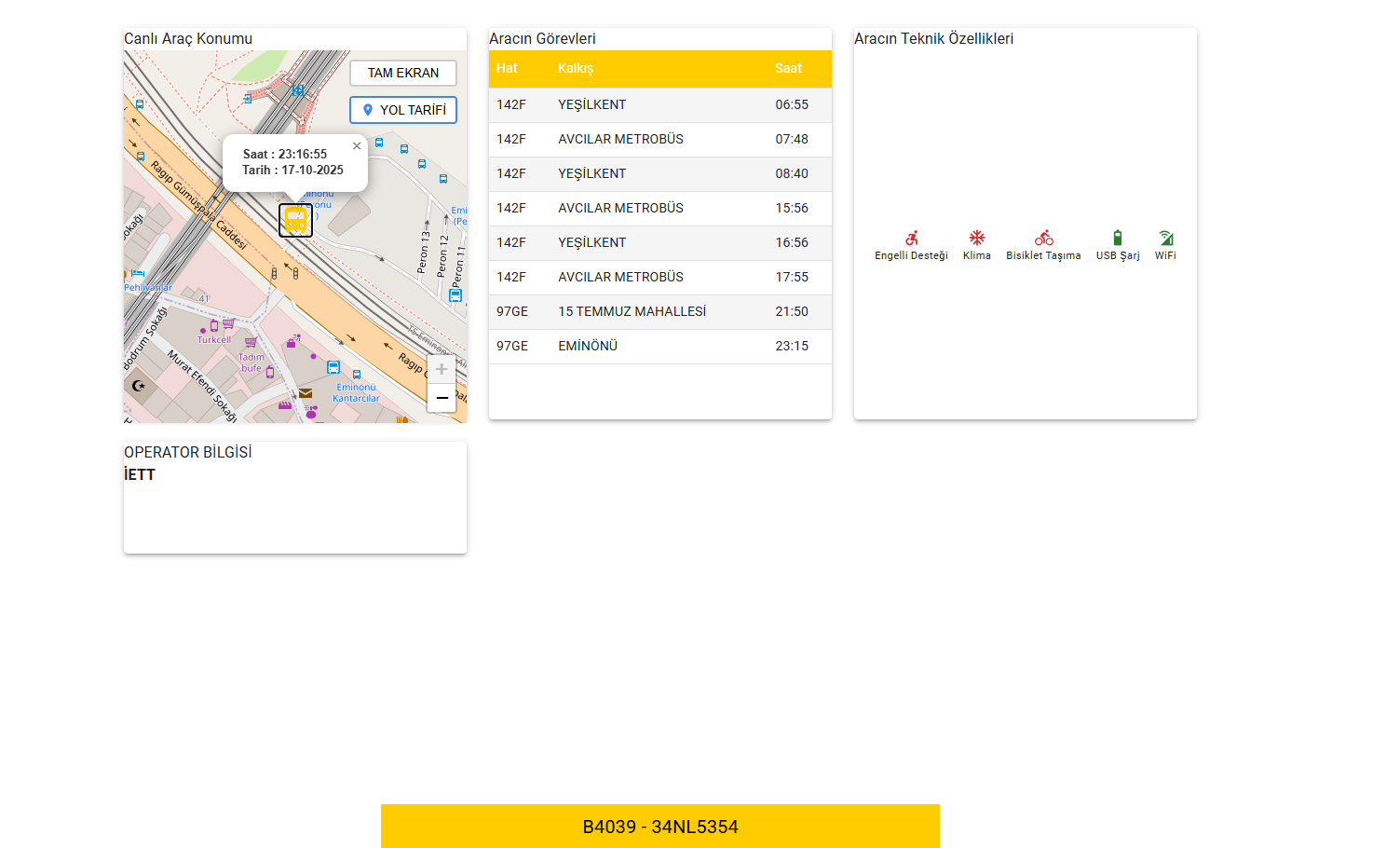Viewport: 1400px width, 848px height.
Task: Click the Hat column header
Action: coord(507,68)
